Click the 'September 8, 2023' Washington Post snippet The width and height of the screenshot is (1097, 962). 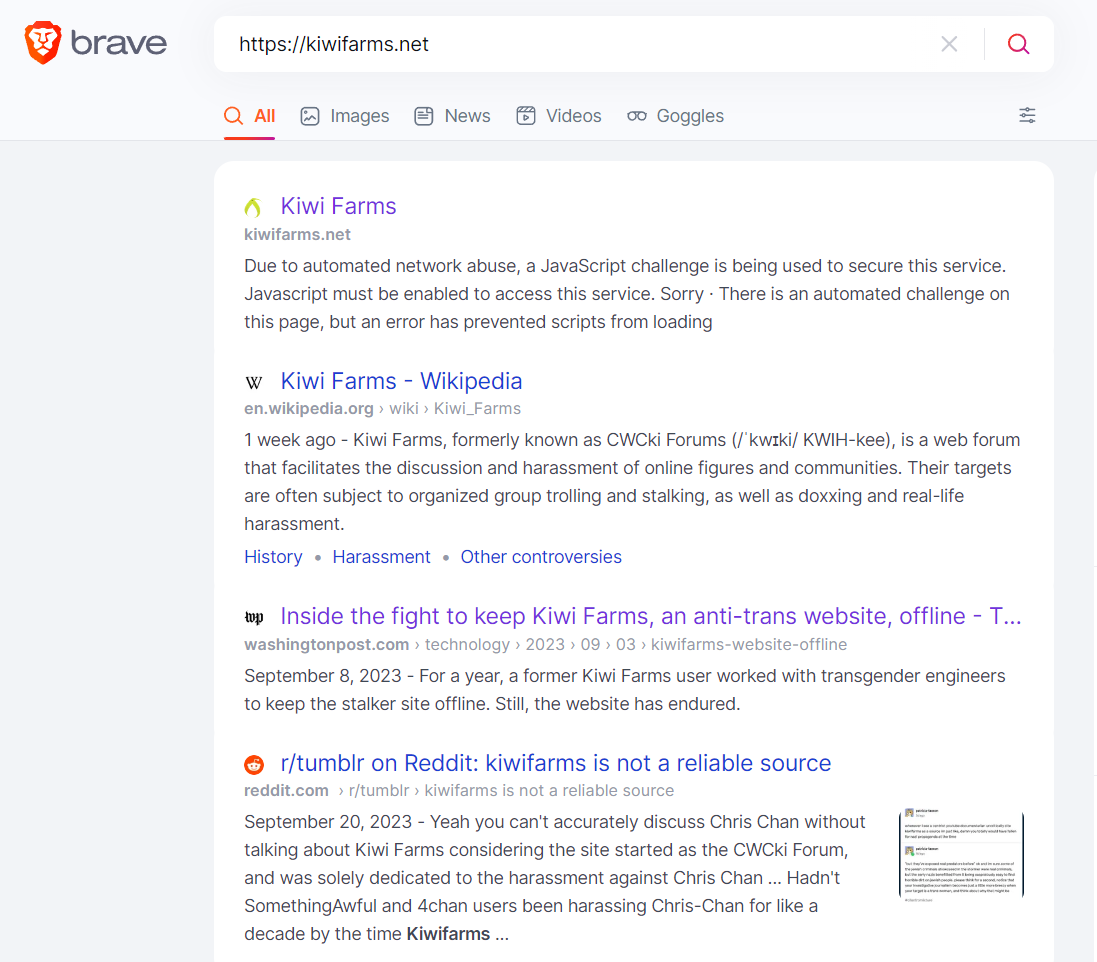pos(624,690)
